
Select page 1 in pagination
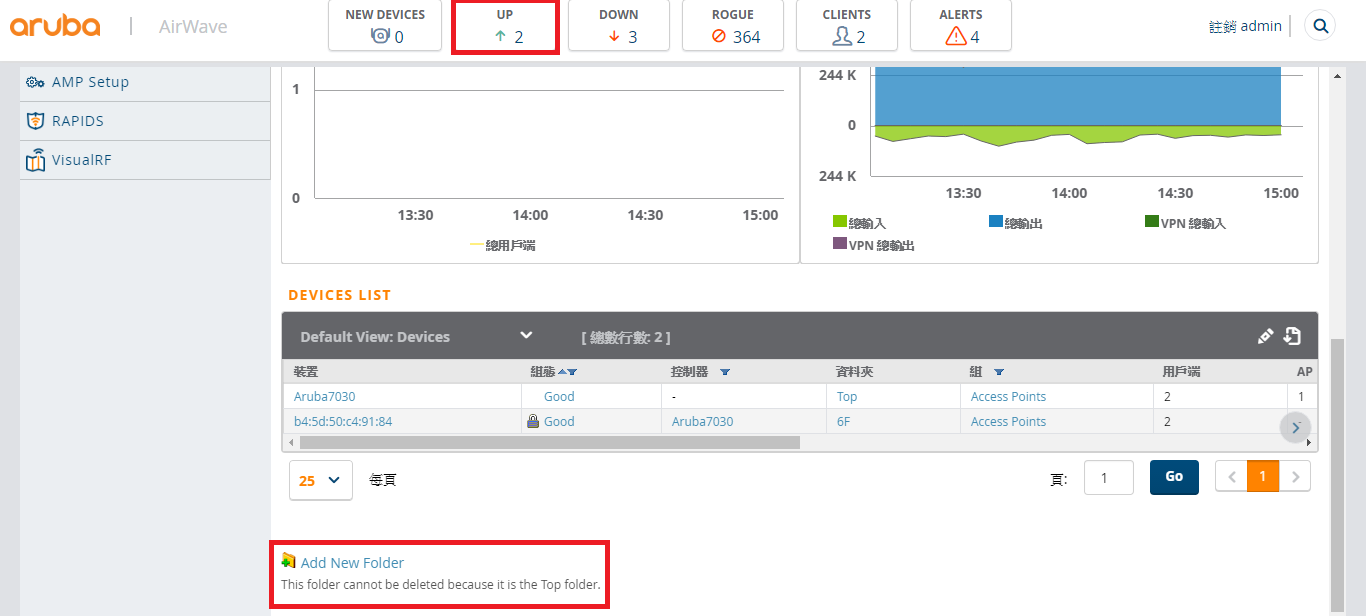1263,477
